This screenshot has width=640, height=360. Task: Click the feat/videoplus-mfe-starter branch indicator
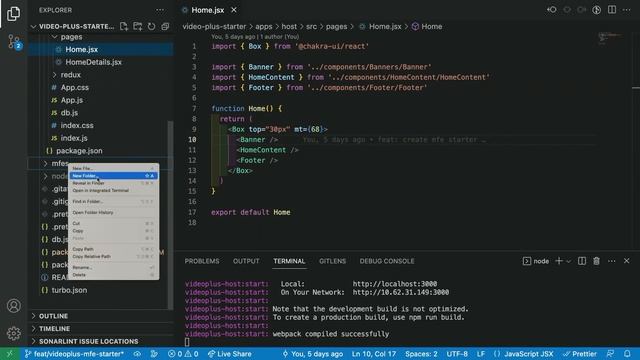click(74, 354)
